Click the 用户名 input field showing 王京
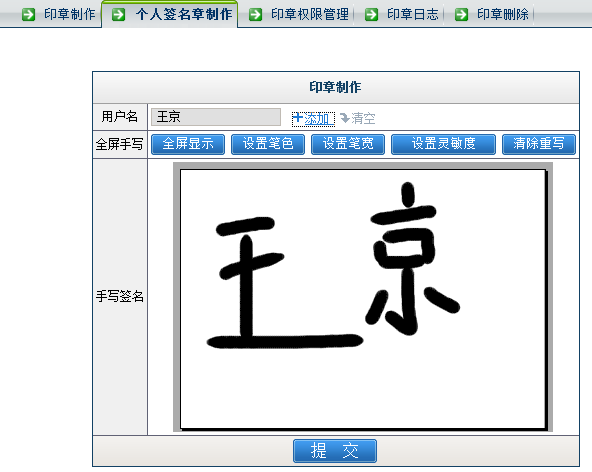 point(216,117)
